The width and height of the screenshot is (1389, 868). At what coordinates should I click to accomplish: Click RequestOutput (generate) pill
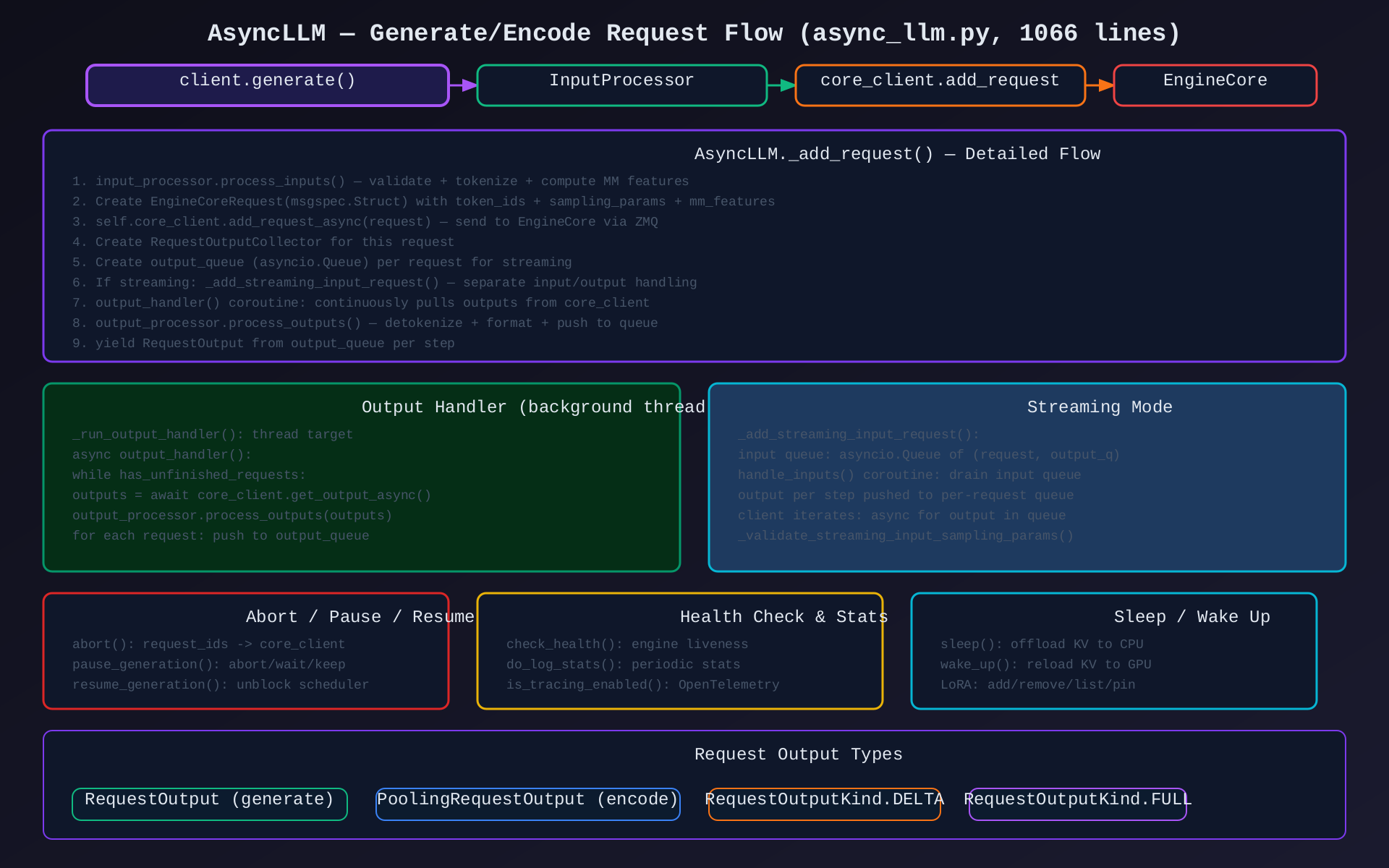[x=210, y=804]
